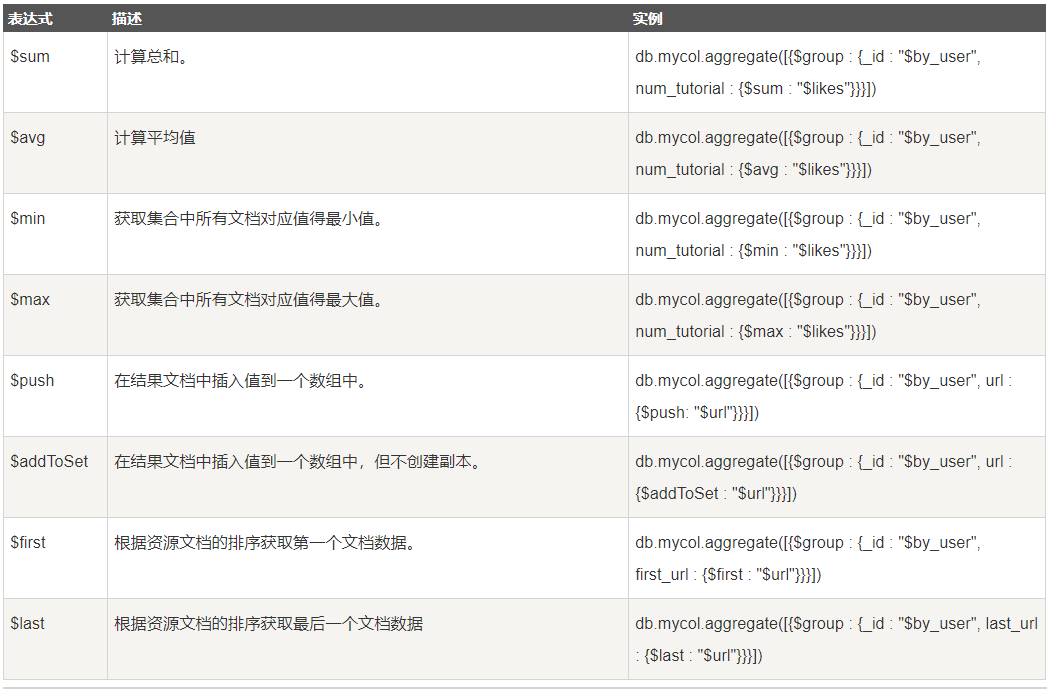This screenshot has height=693, width=1057.
Task: Click description 获取集合中所有文档对应值得最大值。
Action: click(249, 299)
